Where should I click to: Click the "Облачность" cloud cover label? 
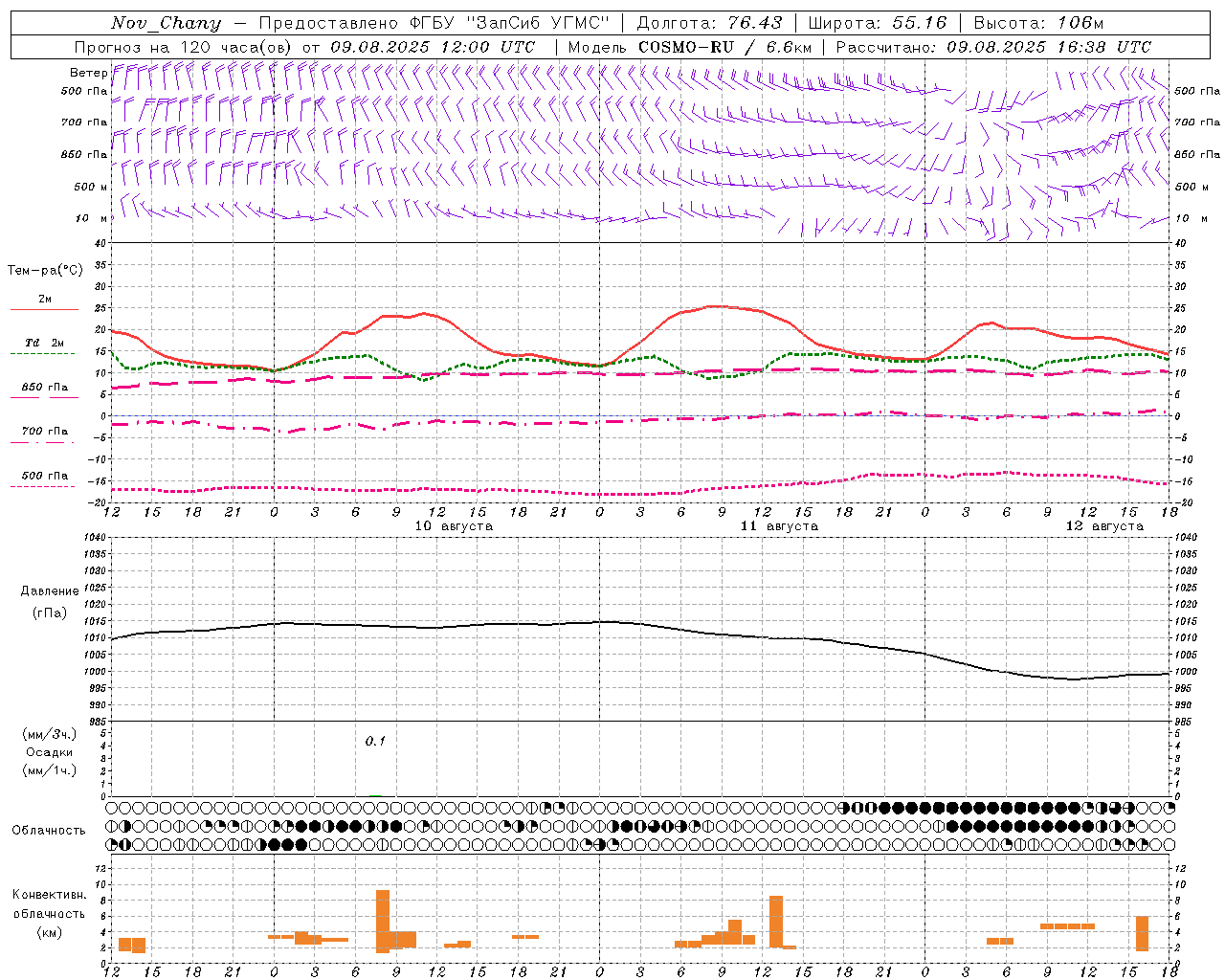49,830
